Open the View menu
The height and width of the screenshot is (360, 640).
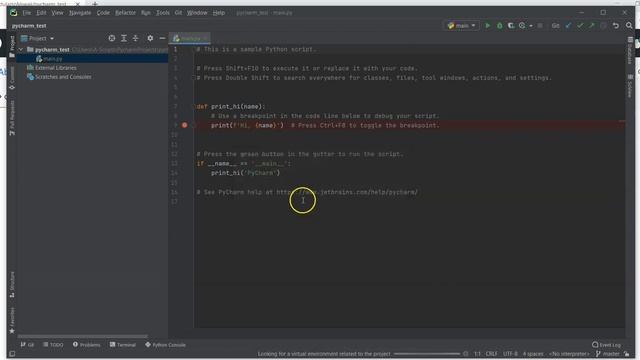tap(57, 13)
